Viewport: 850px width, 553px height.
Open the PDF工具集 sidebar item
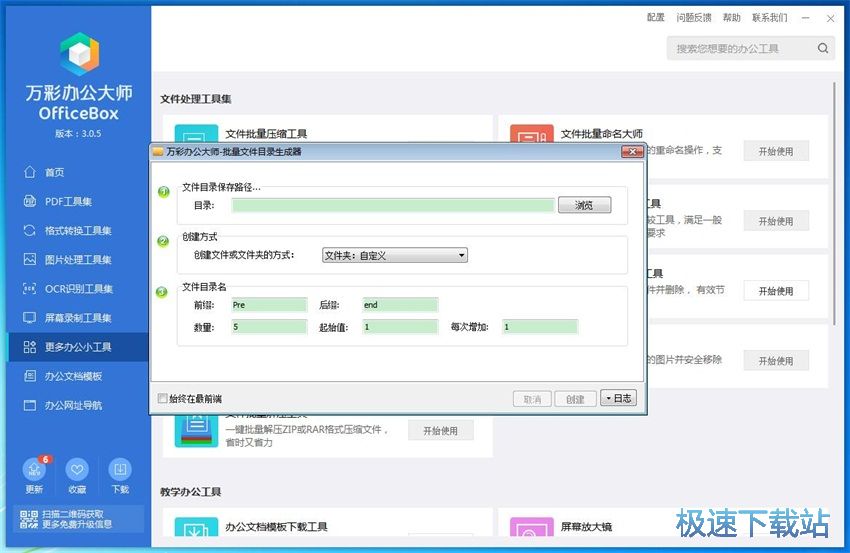(x=78, y=202)
